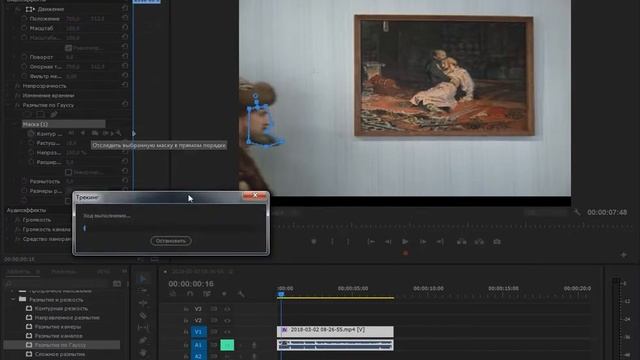The height and width of the screenshot is (360, 640).
Task: Click the pen mask icon under Gaussian Blur
Action: click(x=53, y=115)
